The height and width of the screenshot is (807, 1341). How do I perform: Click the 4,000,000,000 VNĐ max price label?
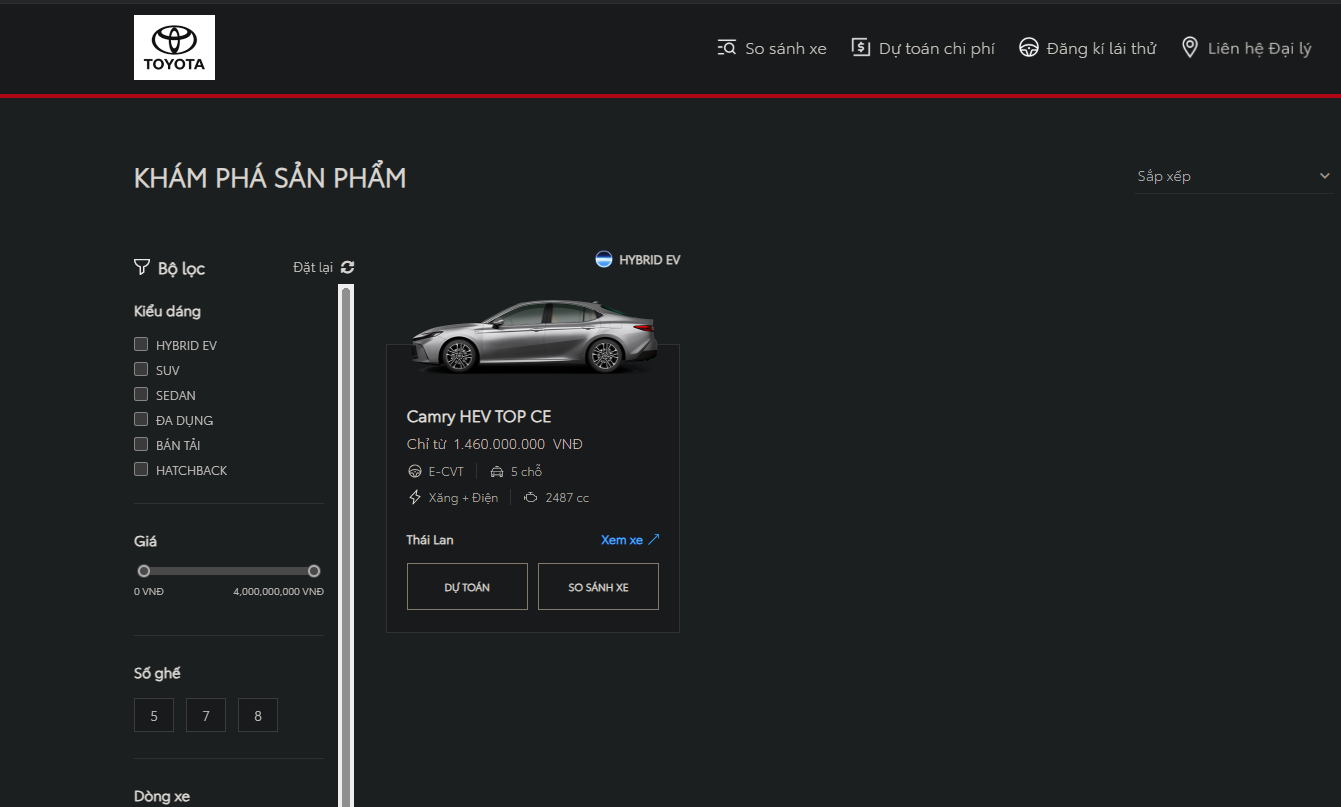click(x=279, y=591)
